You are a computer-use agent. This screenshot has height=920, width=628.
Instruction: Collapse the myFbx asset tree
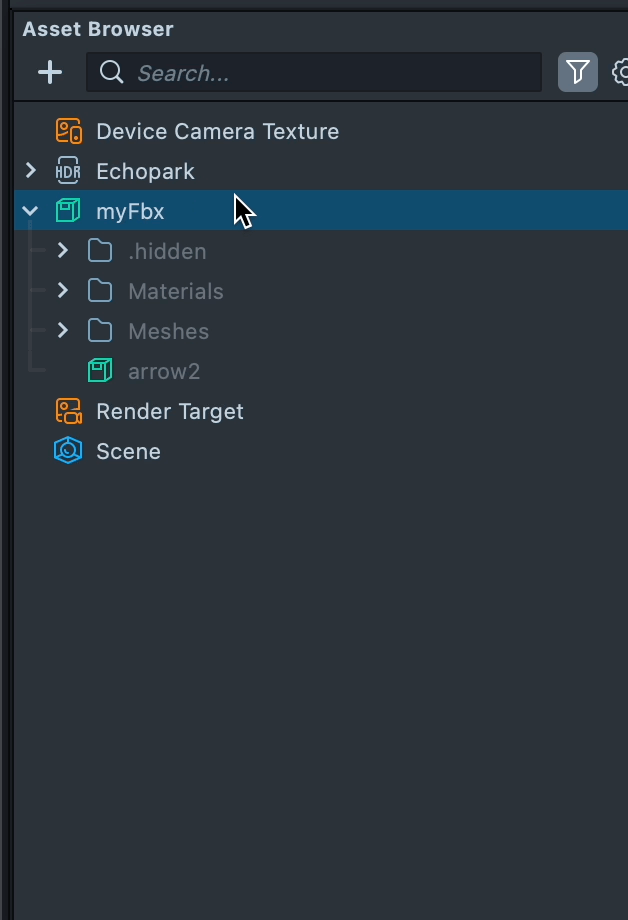pyautogui.click(x=31, y=211)
